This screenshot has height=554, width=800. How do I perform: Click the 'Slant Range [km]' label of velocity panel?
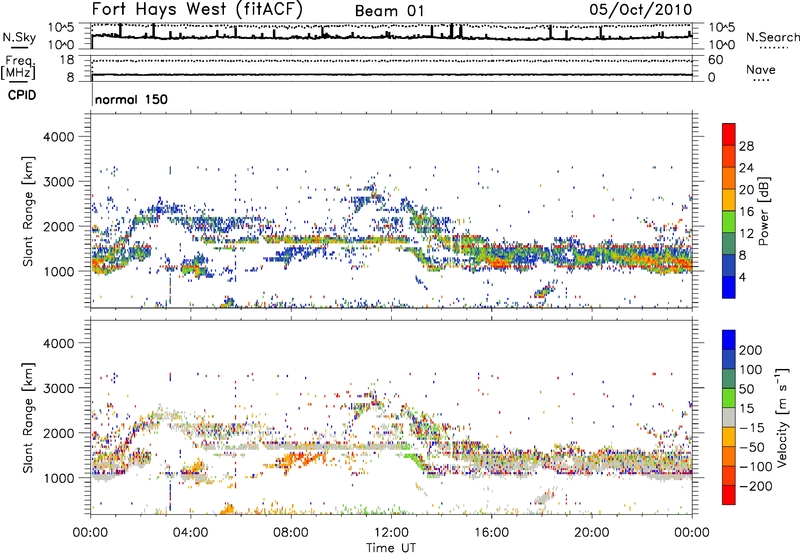[28, 418]
